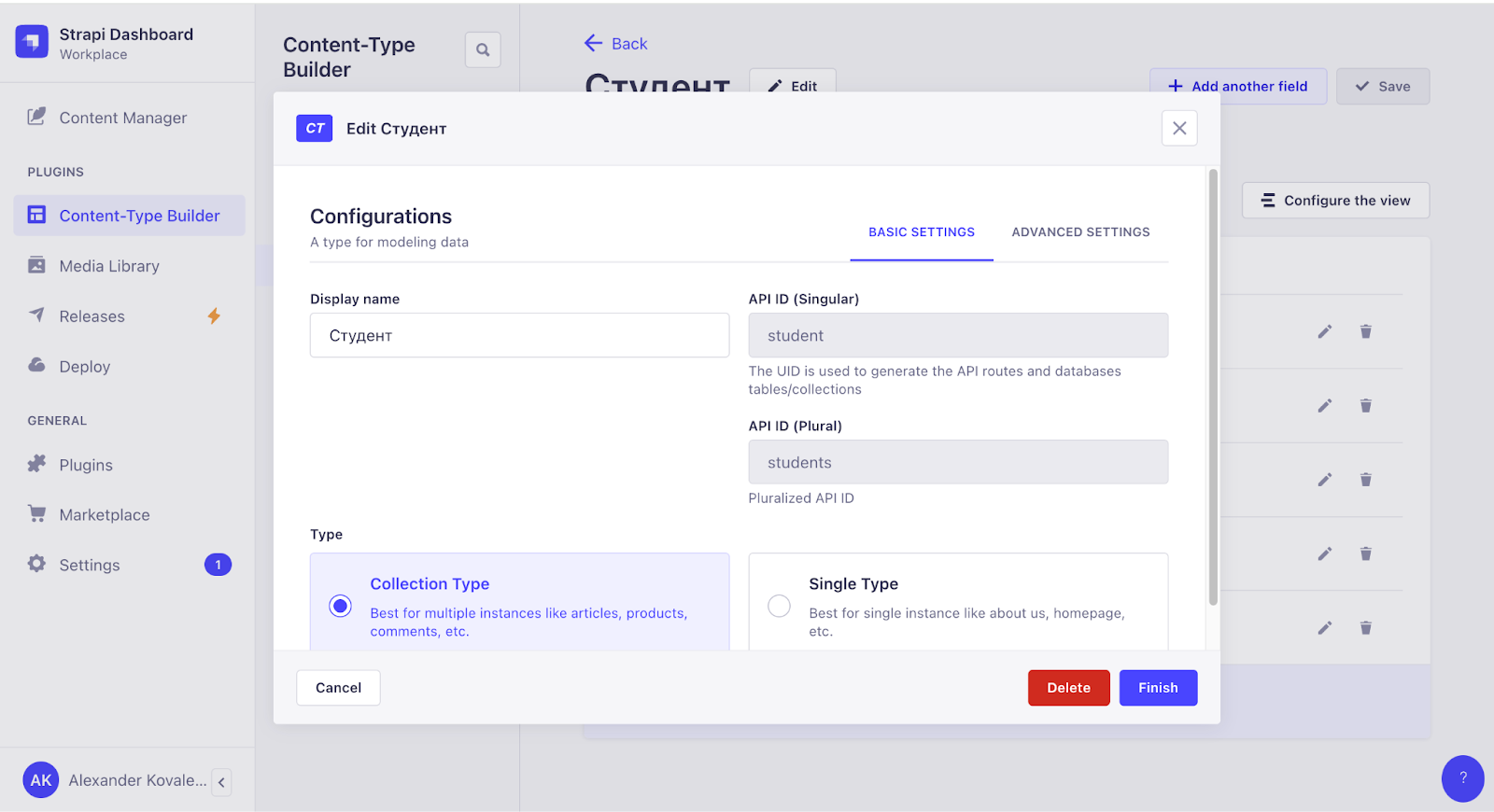
Task: Click the edit pencil icon in third field row
Action: (1324, 480)
